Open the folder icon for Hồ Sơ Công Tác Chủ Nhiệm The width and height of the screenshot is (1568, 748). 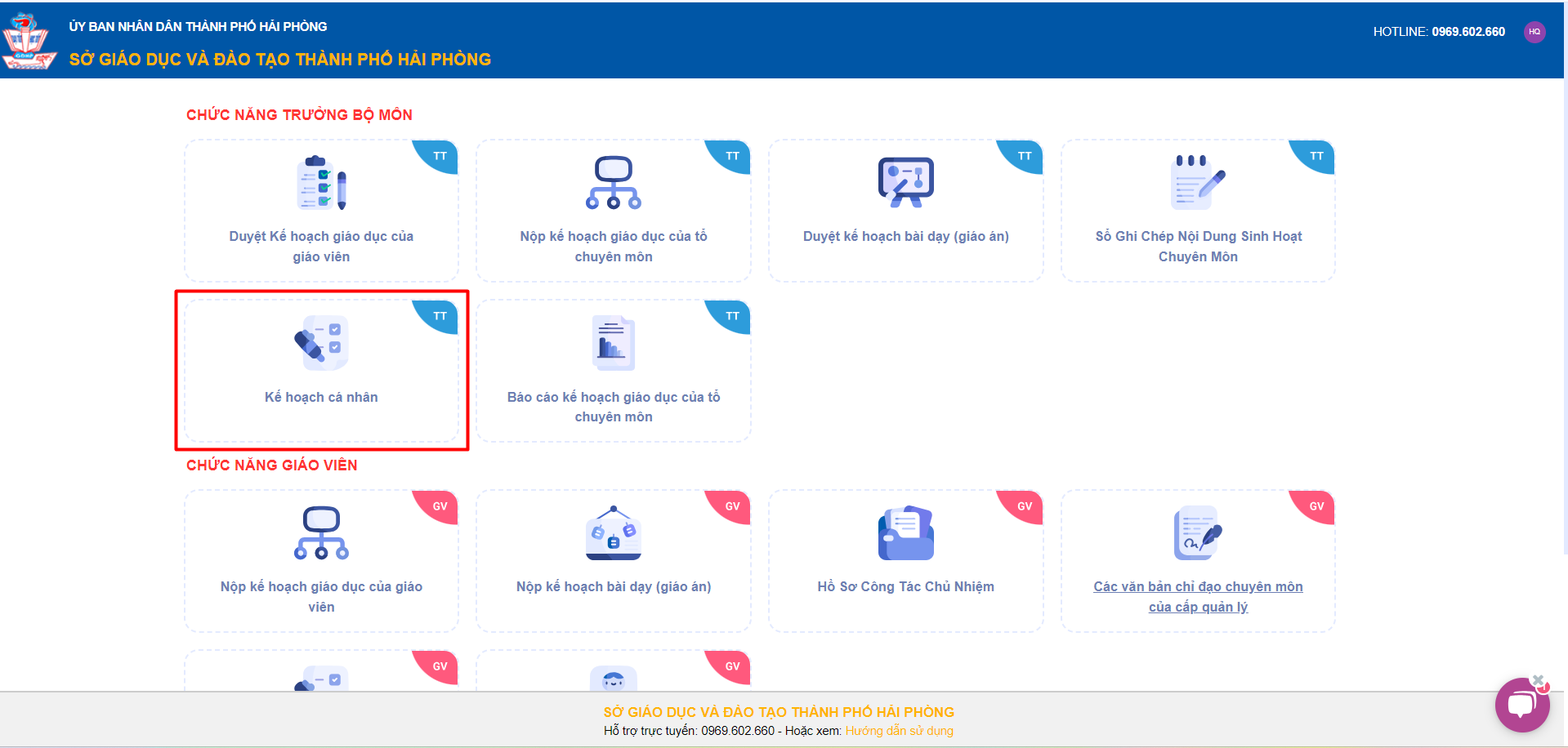pyautogui.click(x=905, y=533)
